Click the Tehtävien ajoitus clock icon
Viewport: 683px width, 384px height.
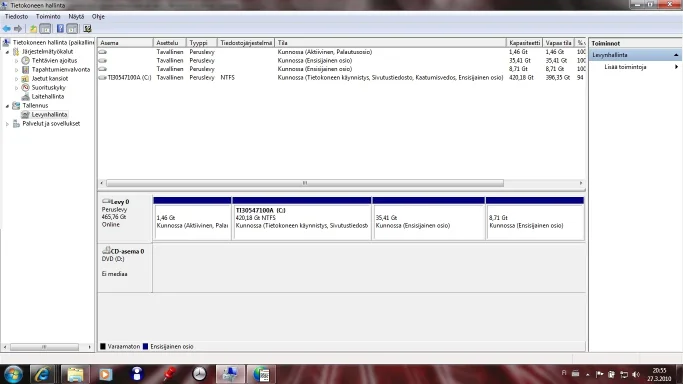tap(26, 61)
